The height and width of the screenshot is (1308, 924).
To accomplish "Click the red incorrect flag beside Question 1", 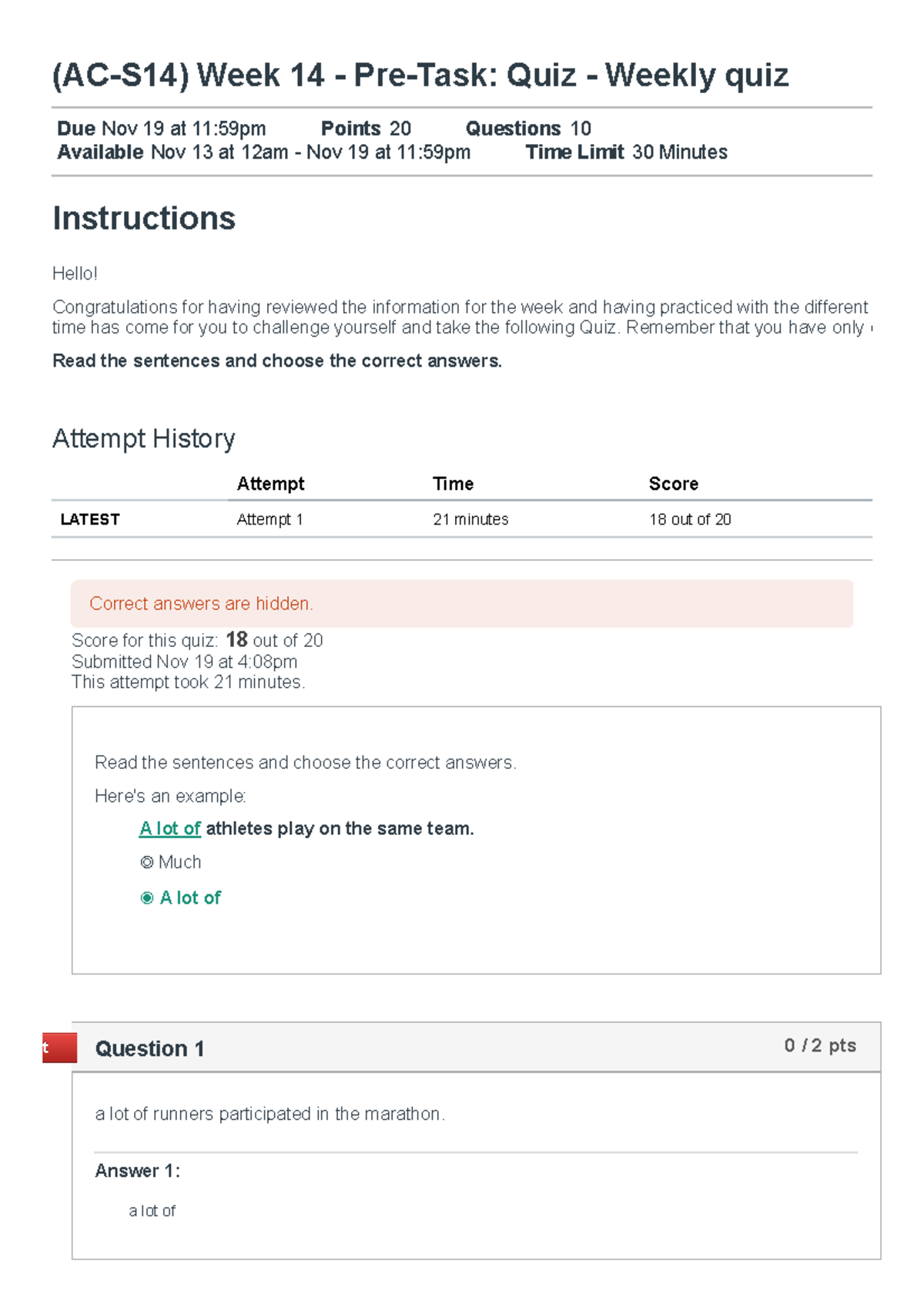I will (x=59, y=1048).
